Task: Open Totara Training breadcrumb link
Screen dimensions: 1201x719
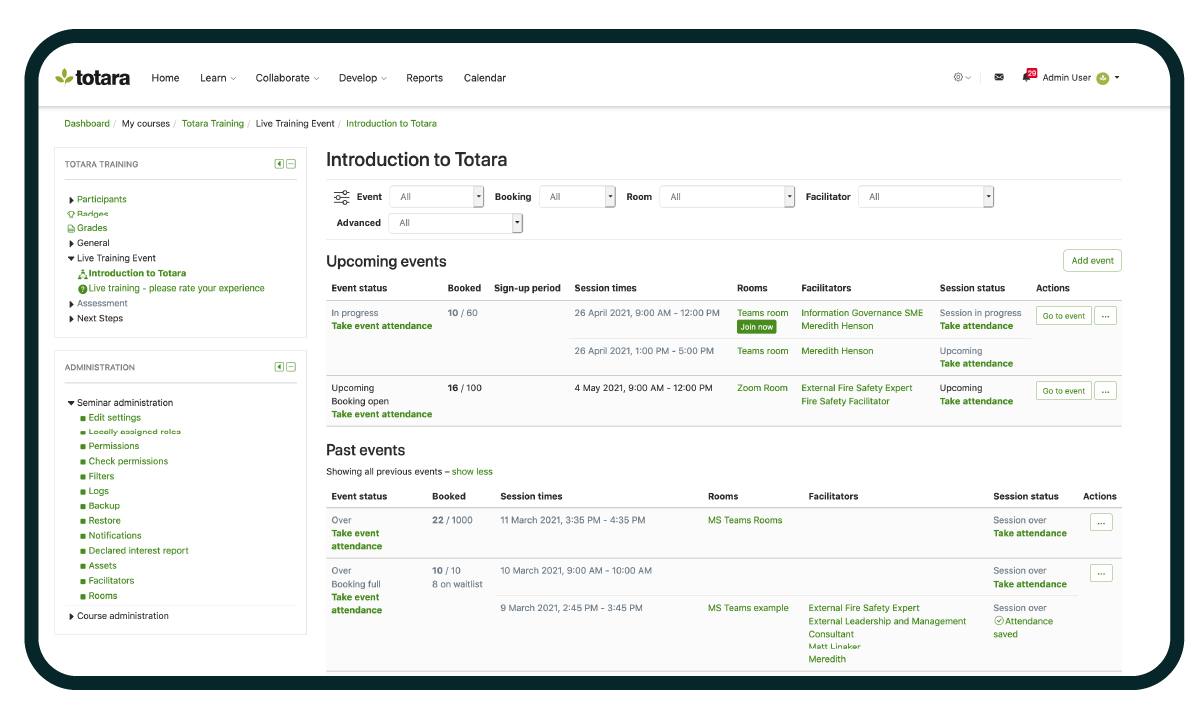Action: tap(213, 124)
